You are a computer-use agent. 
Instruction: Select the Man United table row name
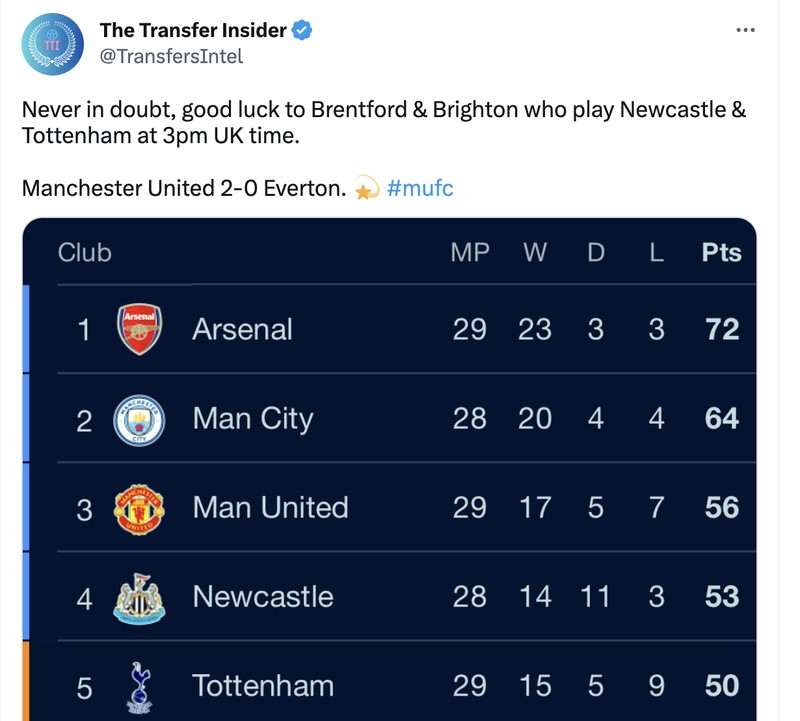(270, 508)
